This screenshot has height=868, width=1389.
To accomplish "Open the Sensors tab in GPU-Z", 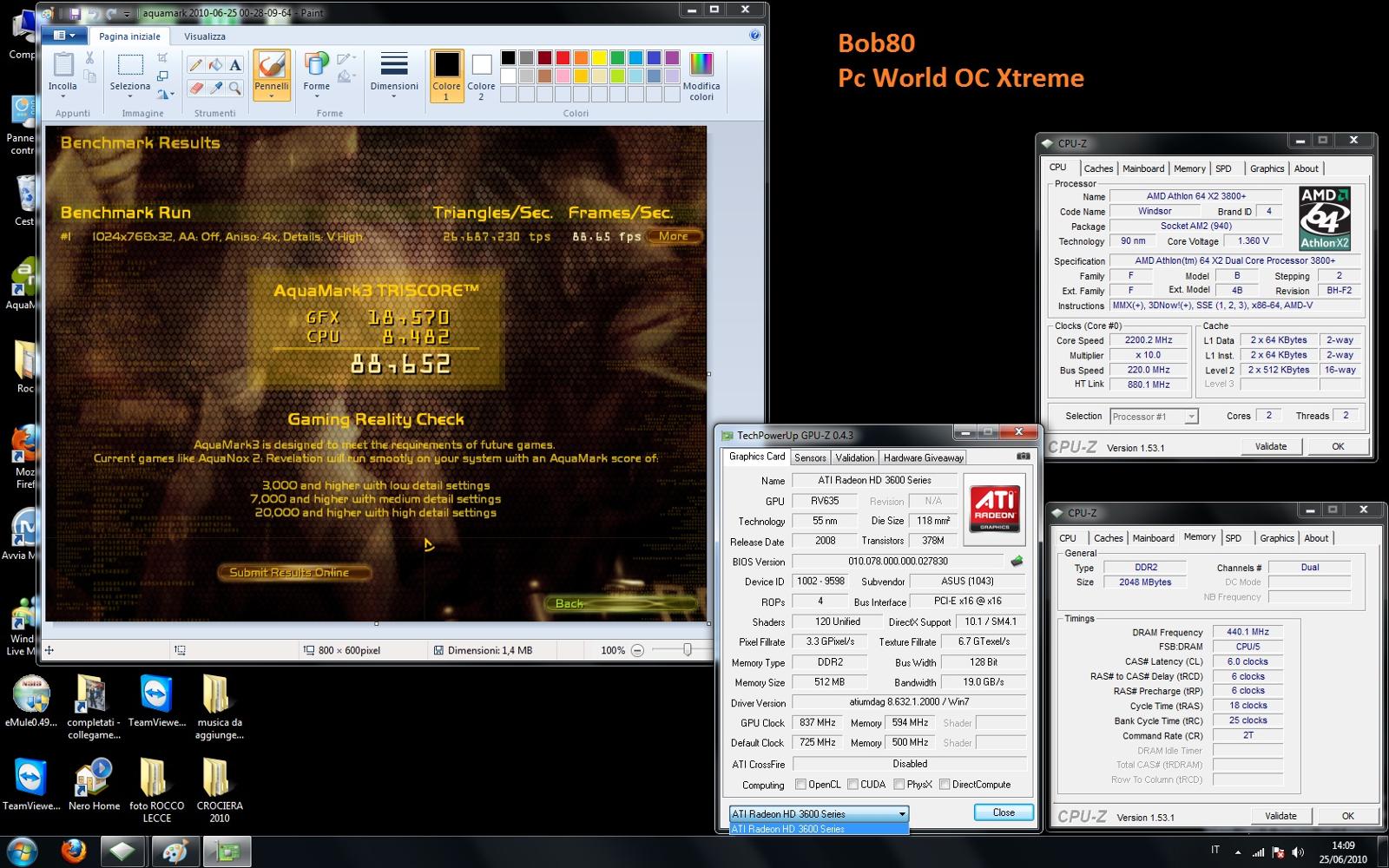I will click(810, 457).
